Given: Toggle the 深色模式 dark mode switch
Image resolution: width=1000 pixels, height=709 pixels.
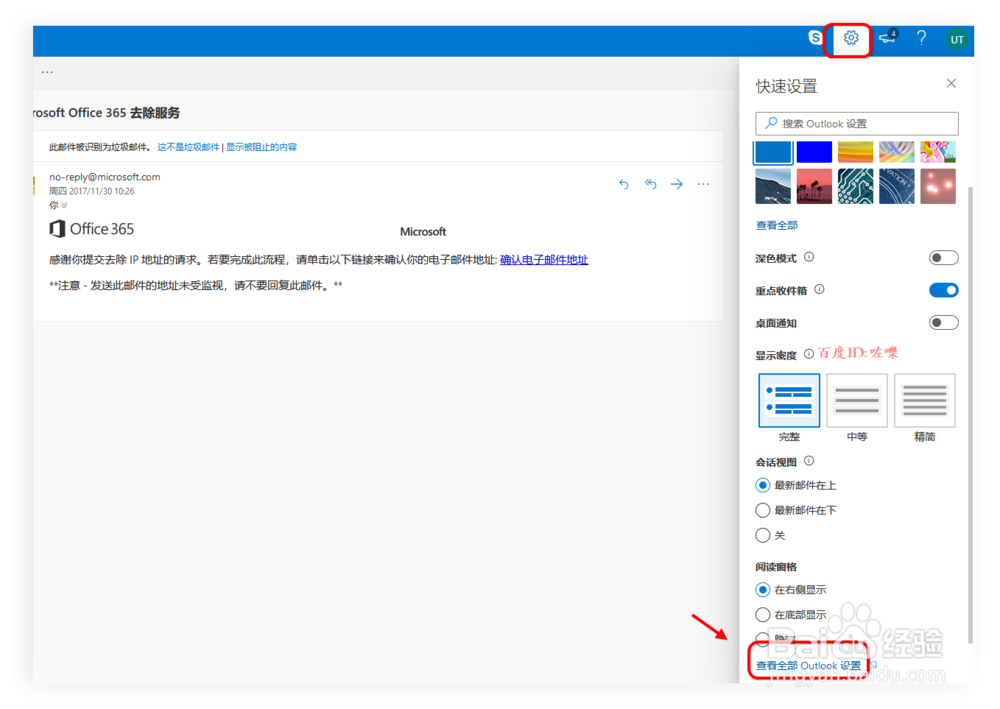Looking at the screenshot, I should point(944,258).
